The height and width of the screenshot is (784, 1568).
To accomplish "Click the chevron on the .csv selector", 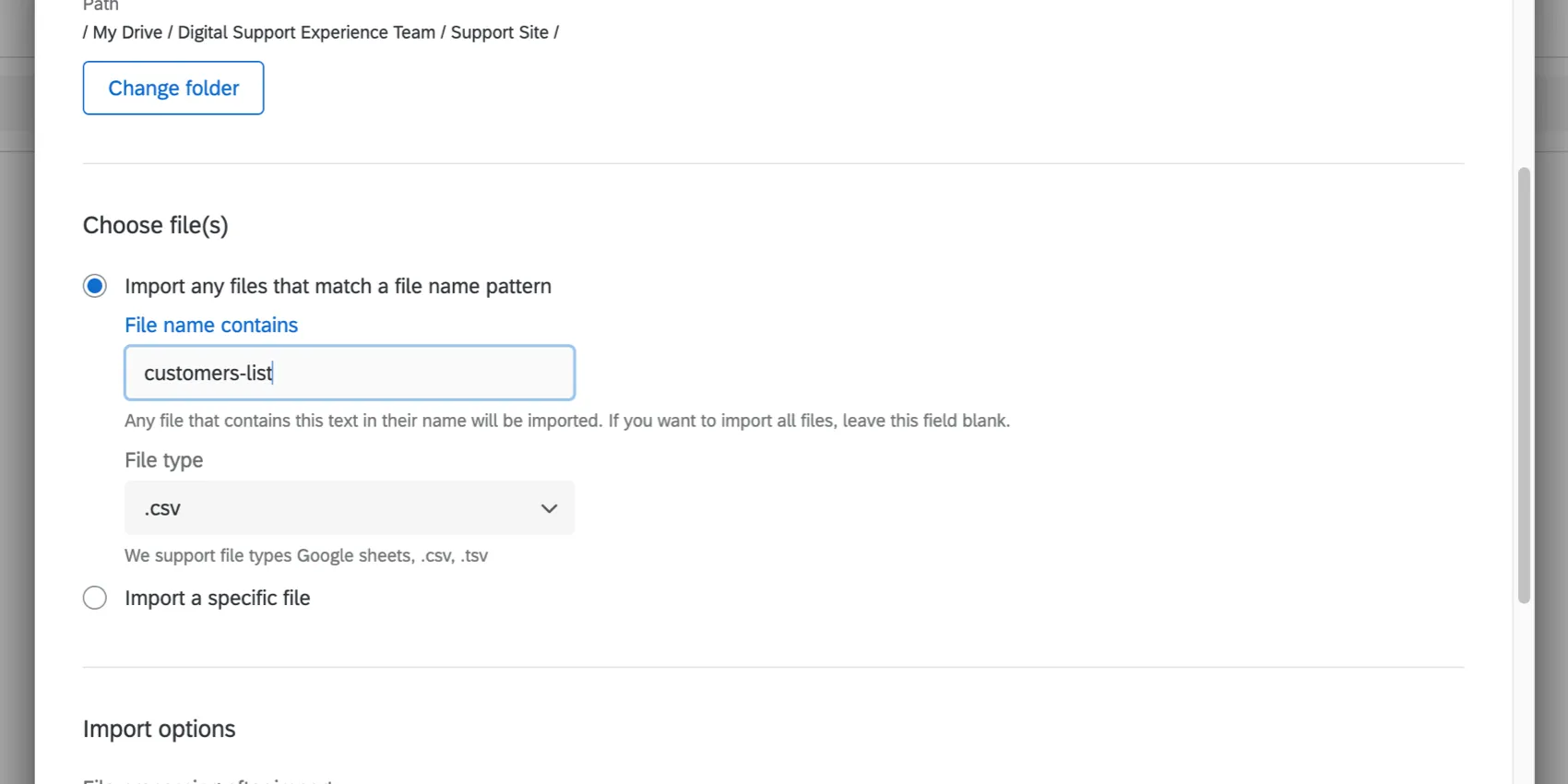I will pyautogui.click(x=549, y=508).
